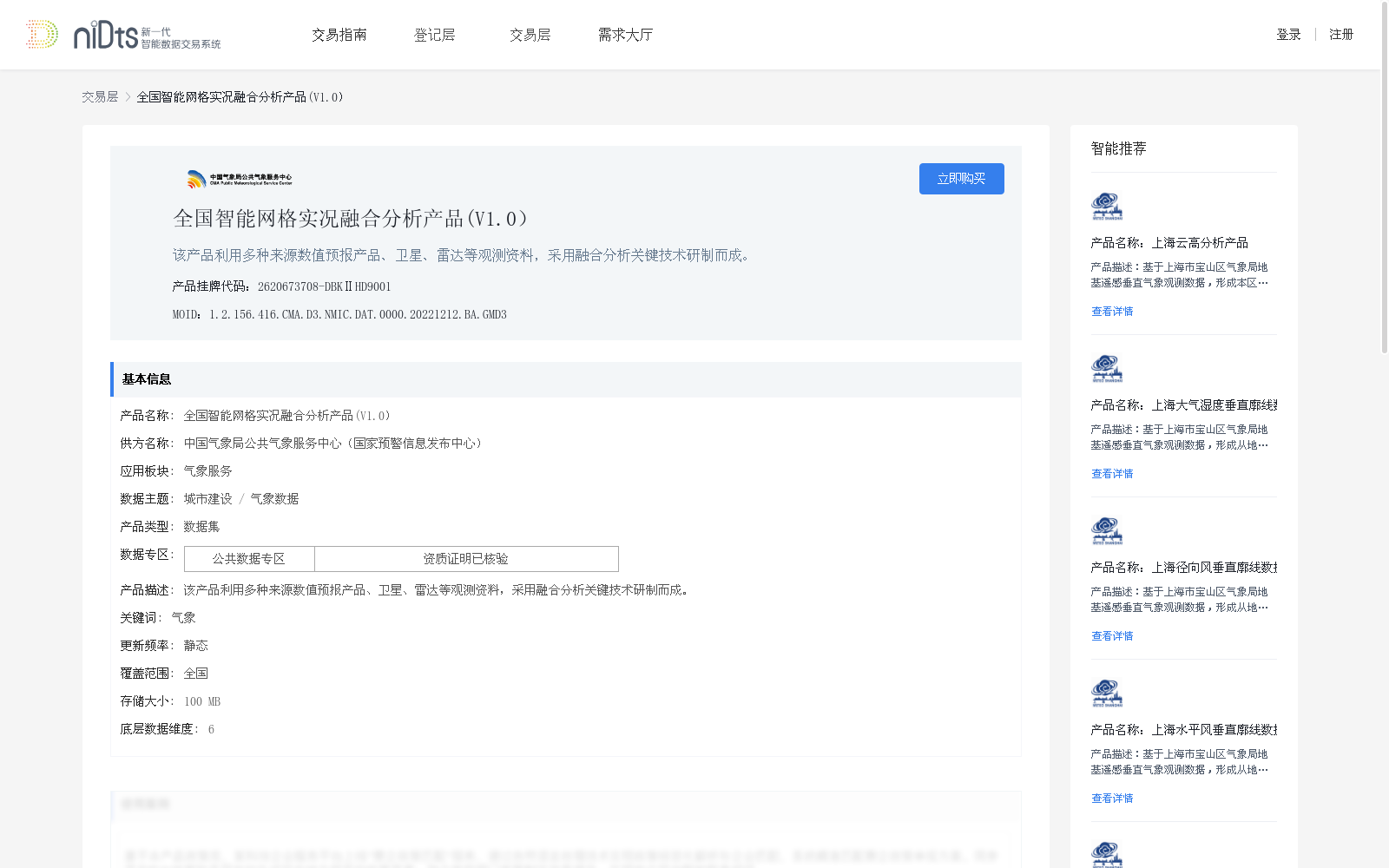The image size is (1389, 868).
Task: Click the 气象服务 application sector value
Action: [x=208, y=471]
